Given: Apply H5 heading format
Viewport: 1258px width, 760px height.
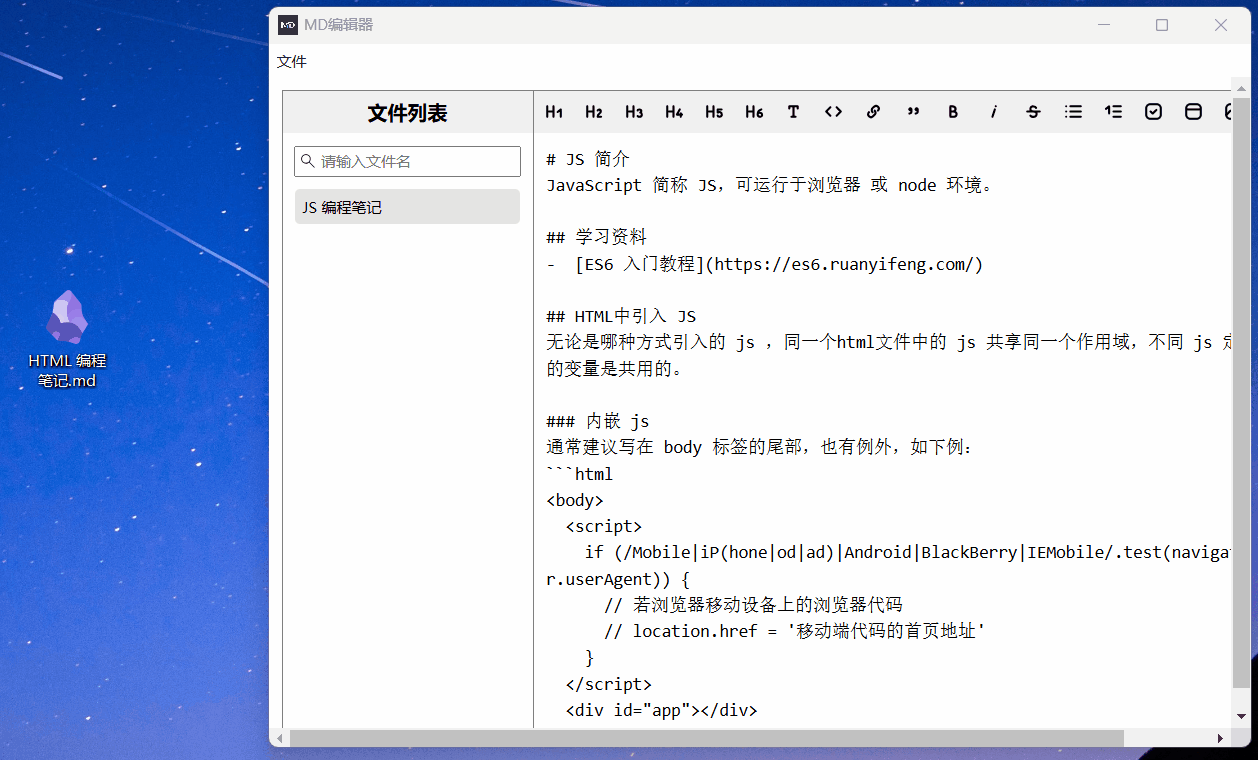Looking at the screenshot, I should click(x=714, y=112).
